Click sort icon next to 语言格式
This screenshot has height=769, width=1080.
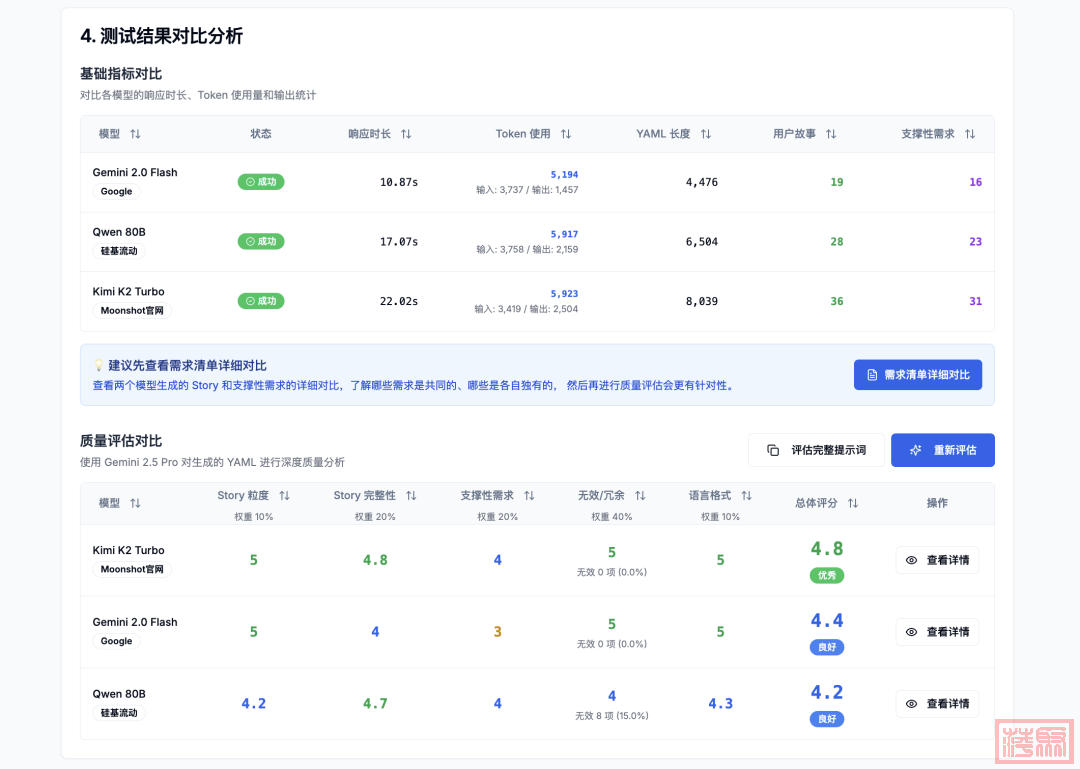(746, 496)
